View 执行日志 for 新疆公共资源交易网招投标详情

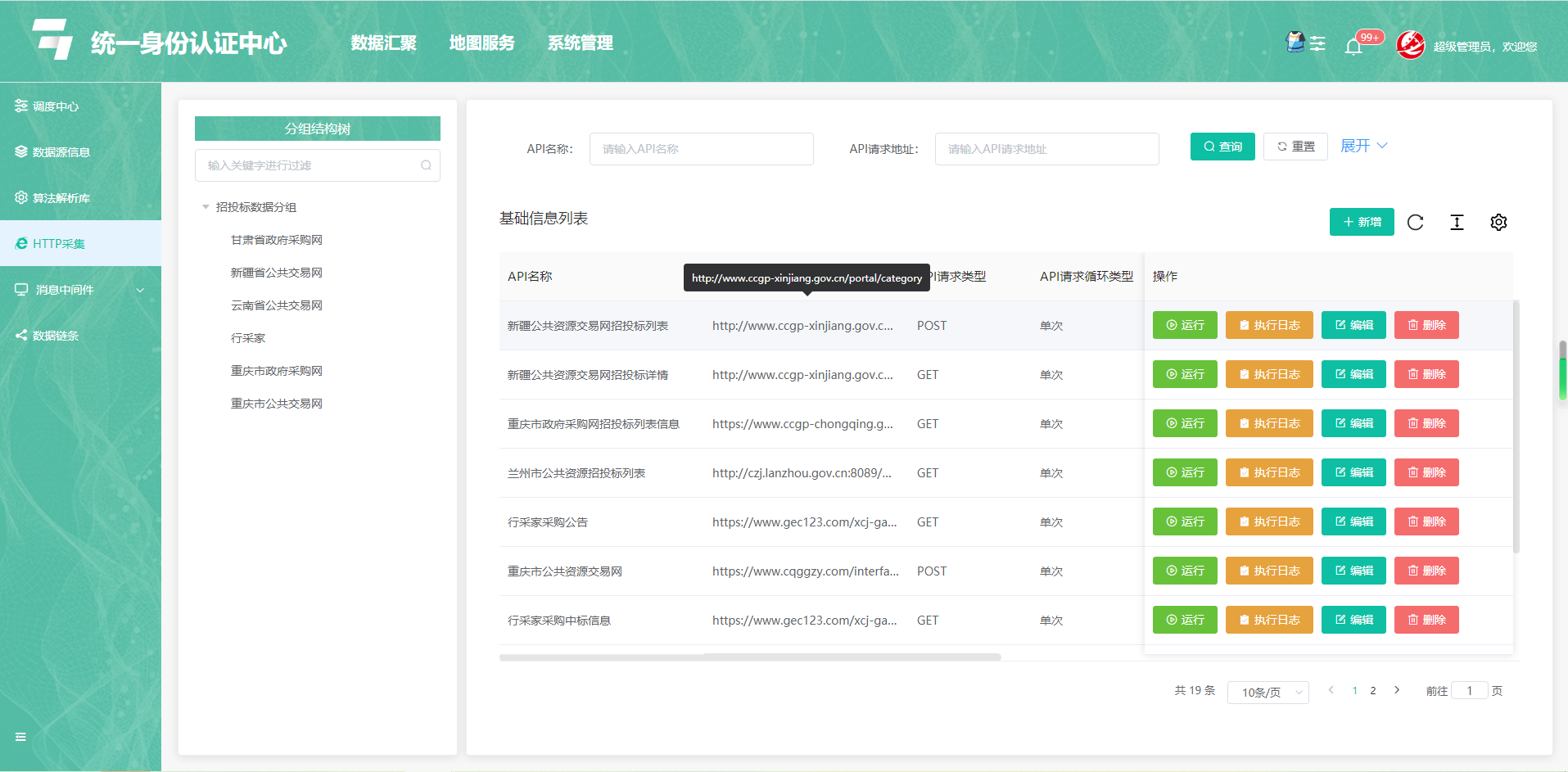coord(1269,374)
